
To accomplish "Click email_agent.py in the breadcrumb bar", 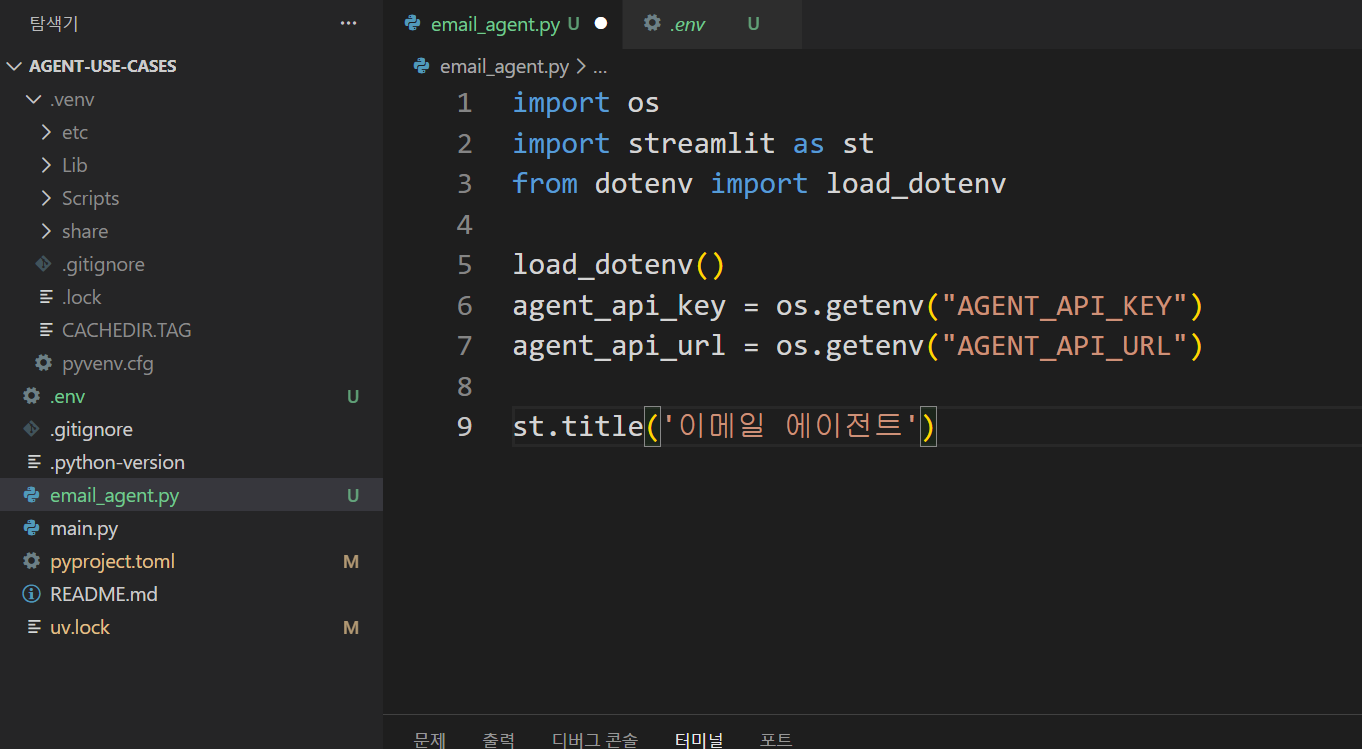I will pyautogui.click(x=503, y=67).
